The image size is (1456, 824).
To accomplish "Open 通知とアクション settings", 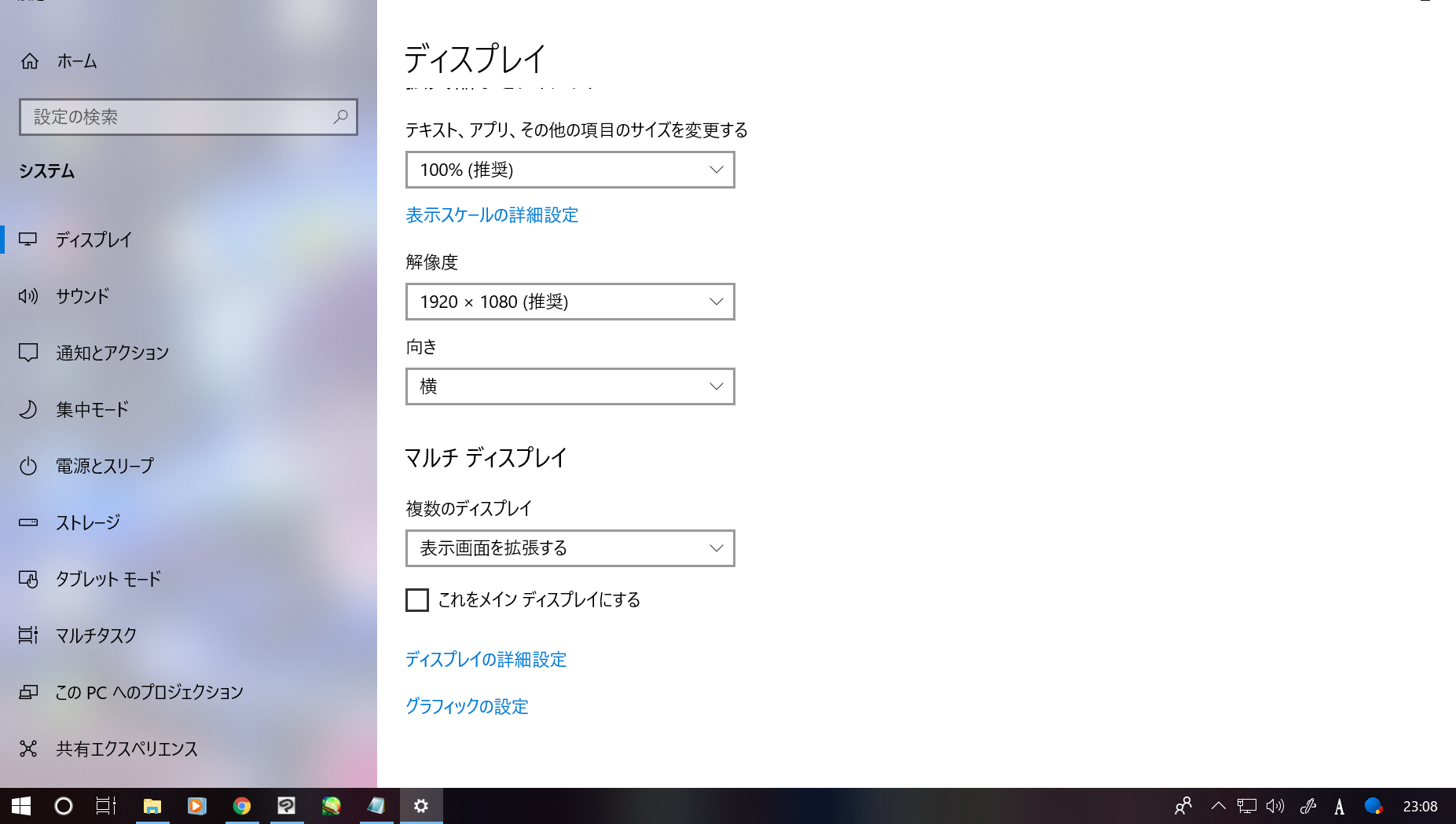I will click(189, 353).
